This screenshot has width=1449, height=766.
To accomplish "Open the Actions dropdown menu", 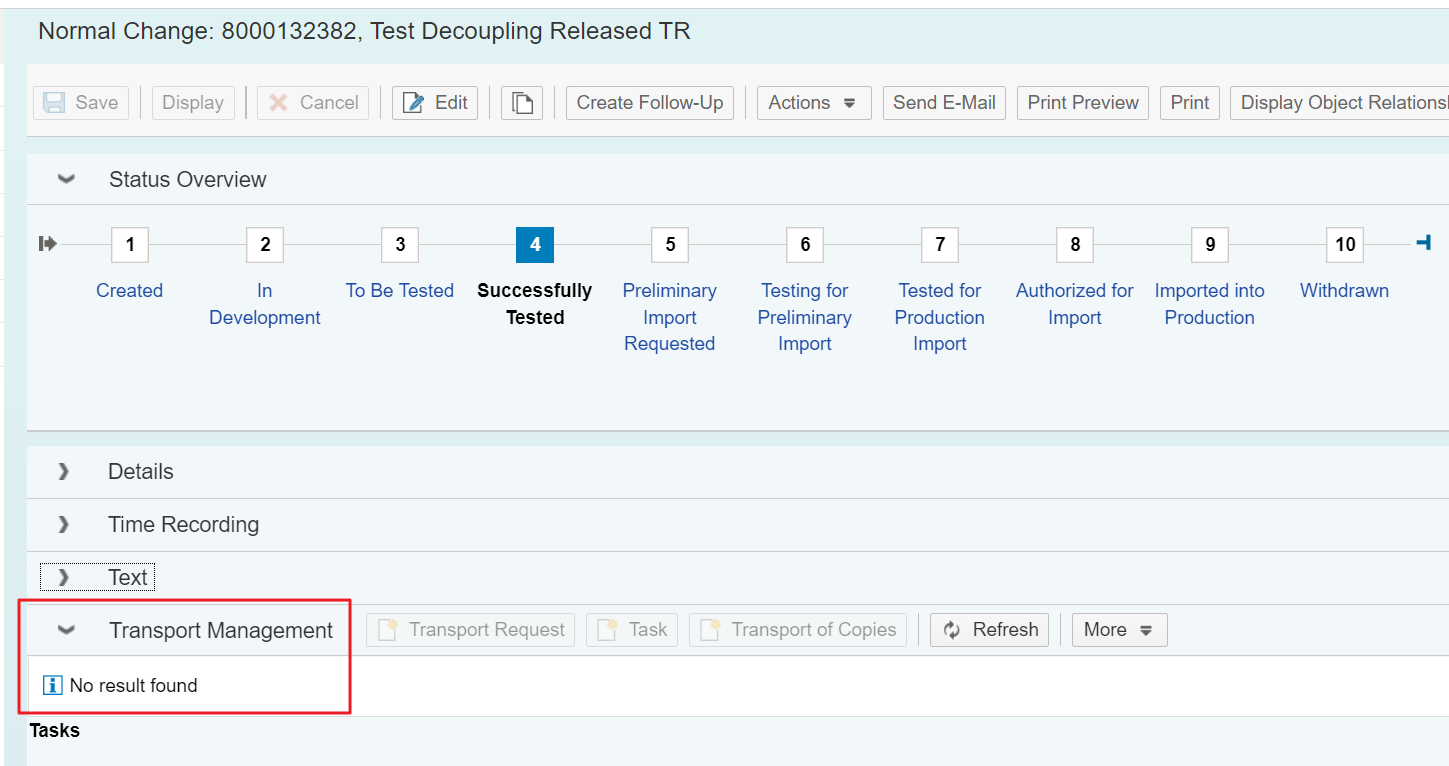I will (x=813, y=103).
